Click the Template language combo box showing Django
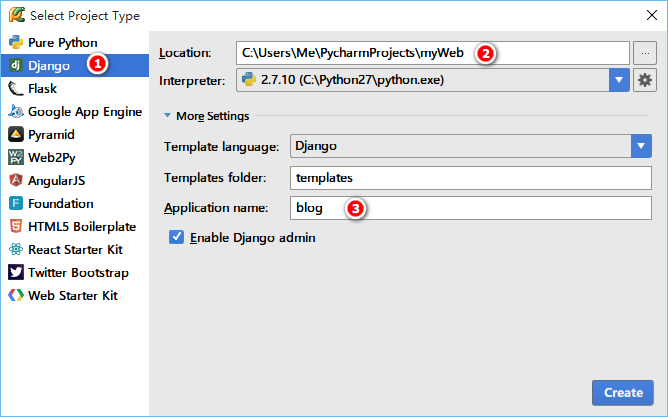Screen dimensions: 668x417 tap(471, 146)
